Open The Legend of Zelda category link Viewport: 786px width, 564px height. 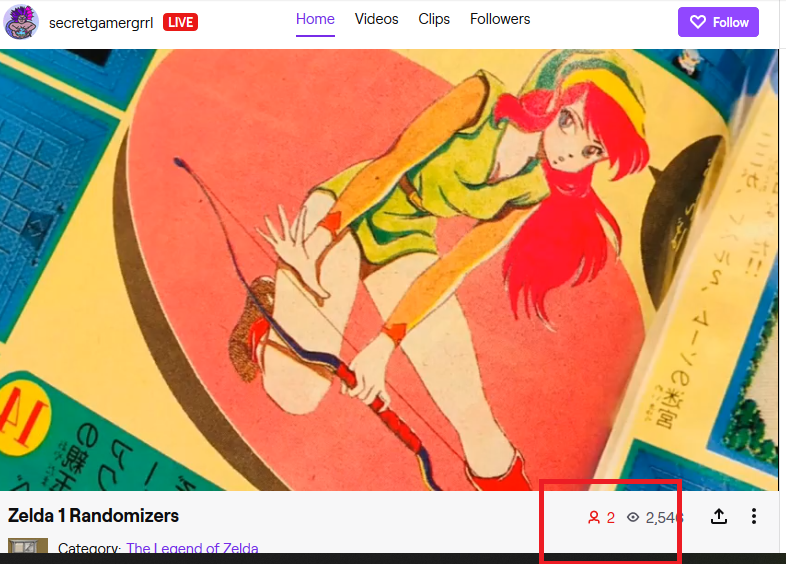pyautogui.click(x=192, y=548)
